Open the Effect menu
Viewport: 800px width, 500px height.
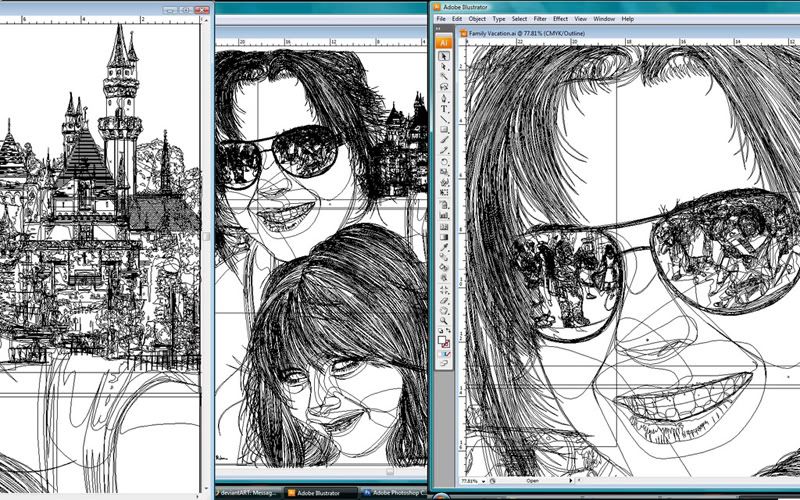560,19
